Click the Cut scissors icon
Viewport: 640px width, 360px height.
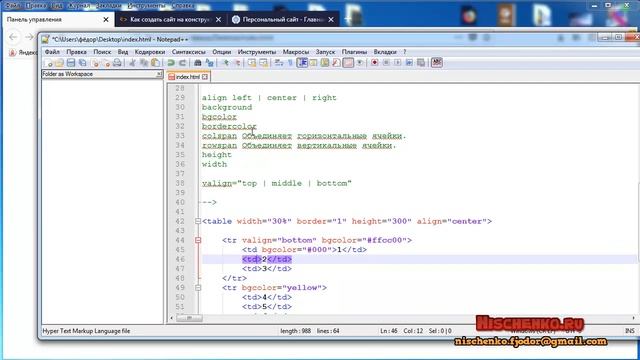coord(132,63)
